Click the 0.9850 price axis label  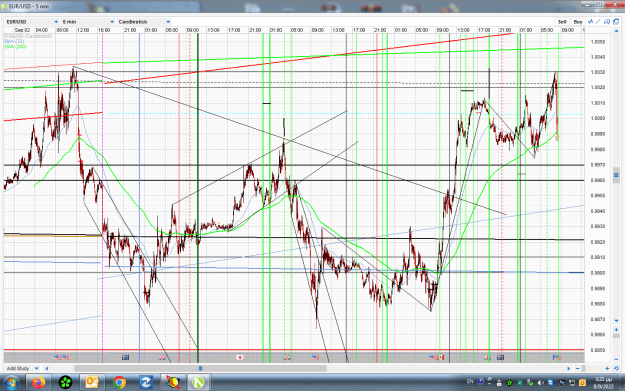(x=598, y=350)
